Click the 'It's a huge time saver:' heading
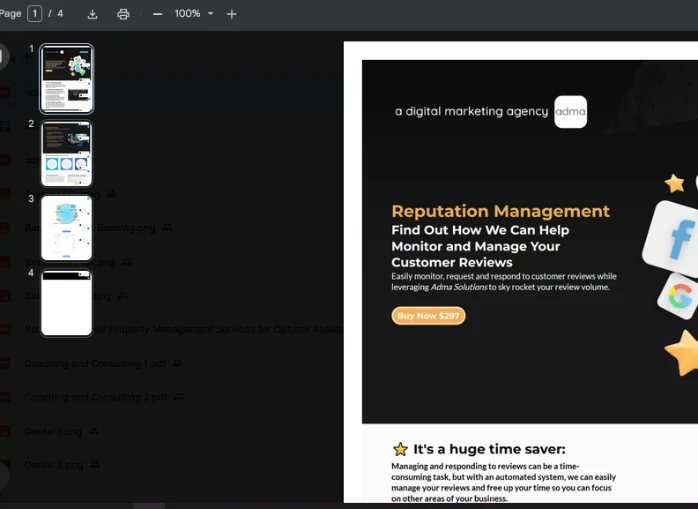This screenshot has height=509, width=698. click(x=489, y=449)
